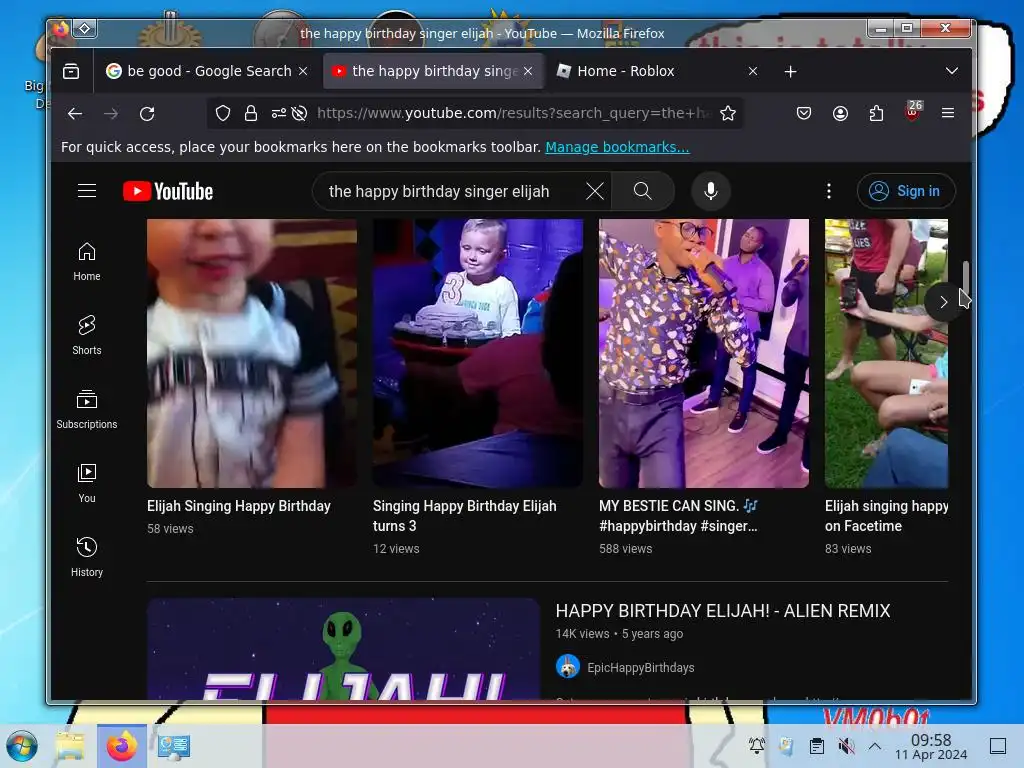Screen dimensions: 1024x768
Task: Click the Sign in button on YouTube
Action: coord(906,191)
